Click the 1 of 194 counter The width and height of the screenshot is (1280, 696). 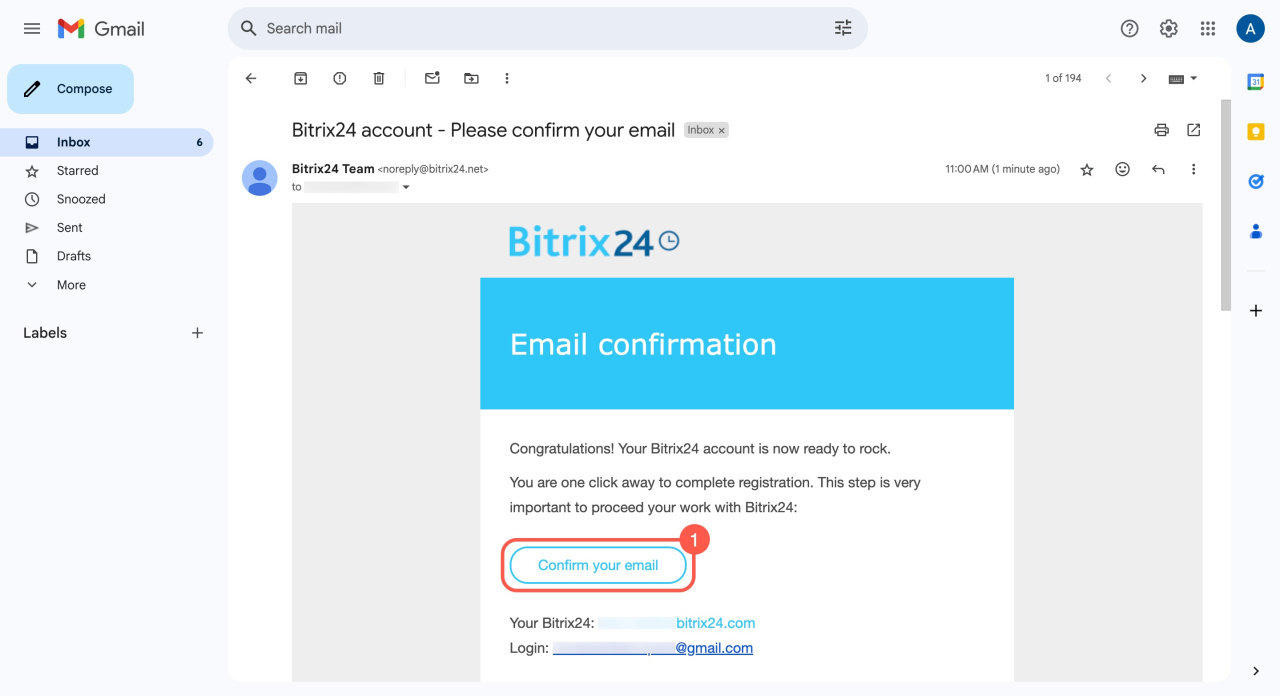point(1063,78)
